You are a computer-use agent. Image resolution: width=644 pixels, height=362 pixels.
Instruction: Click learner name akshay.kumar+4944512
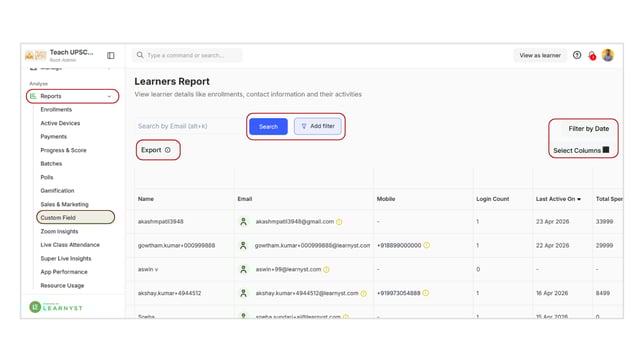[x=169, y=293]
